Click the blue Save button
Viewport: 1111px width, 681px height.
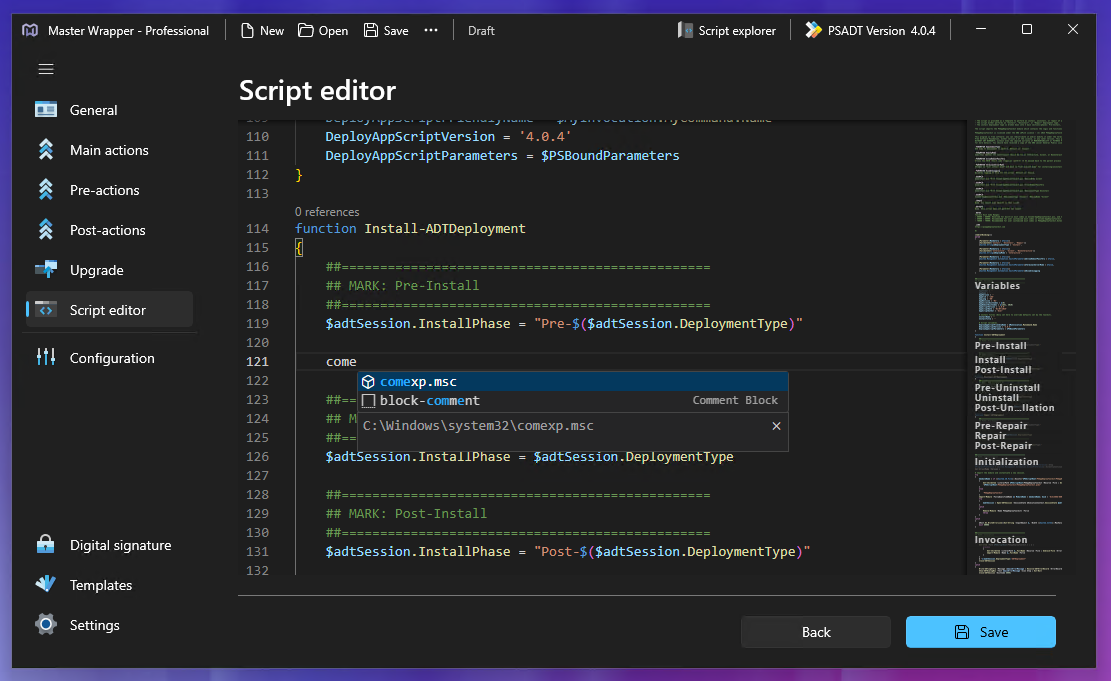(981, 632)
